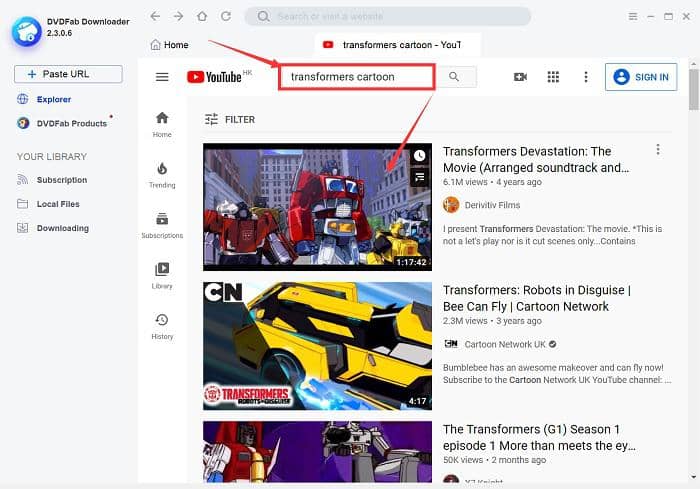Click the SIGN IN button

click(x=641, y=77)
